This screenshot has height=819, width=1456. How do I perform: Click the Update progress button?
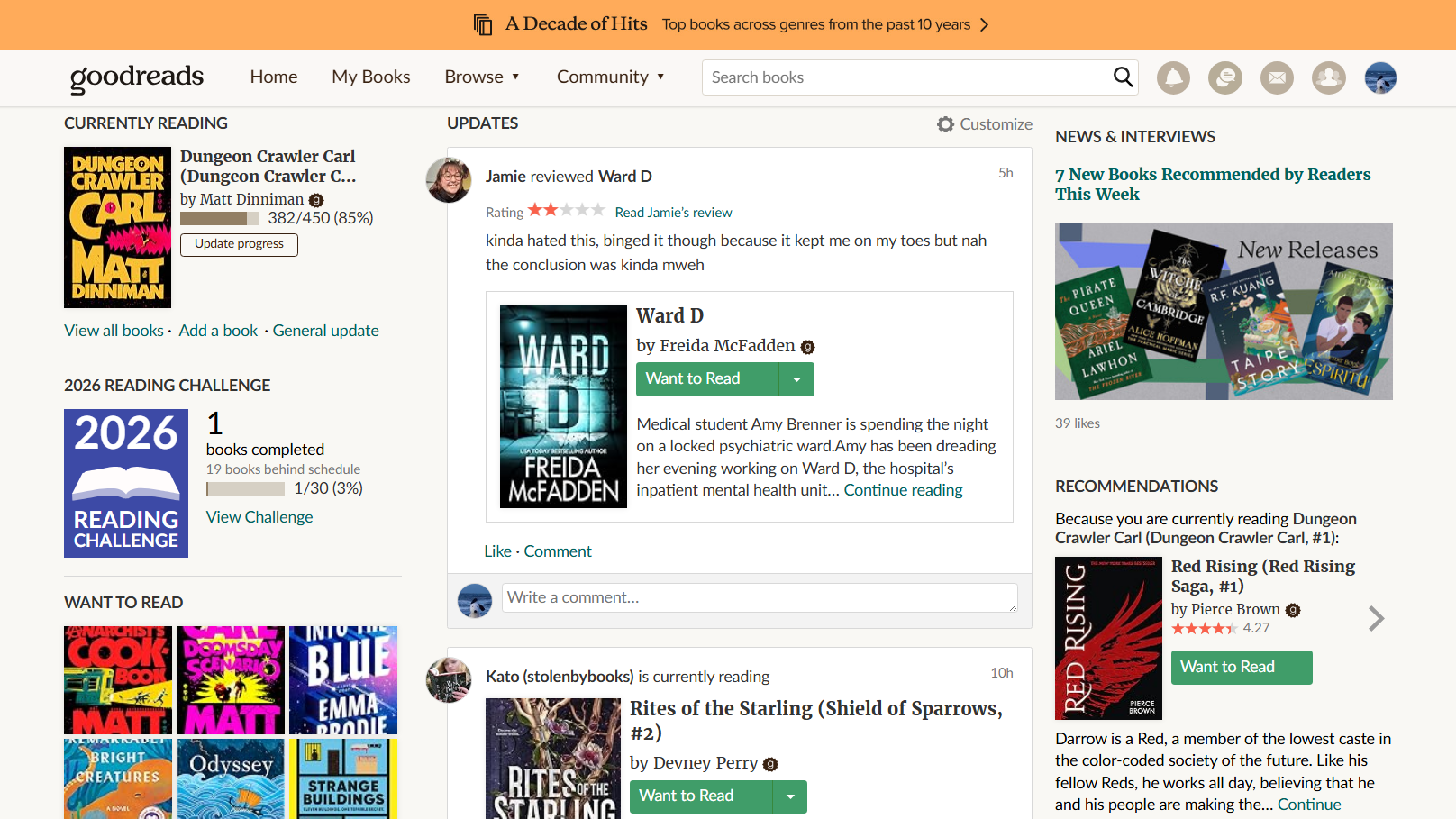pos(239,244)
